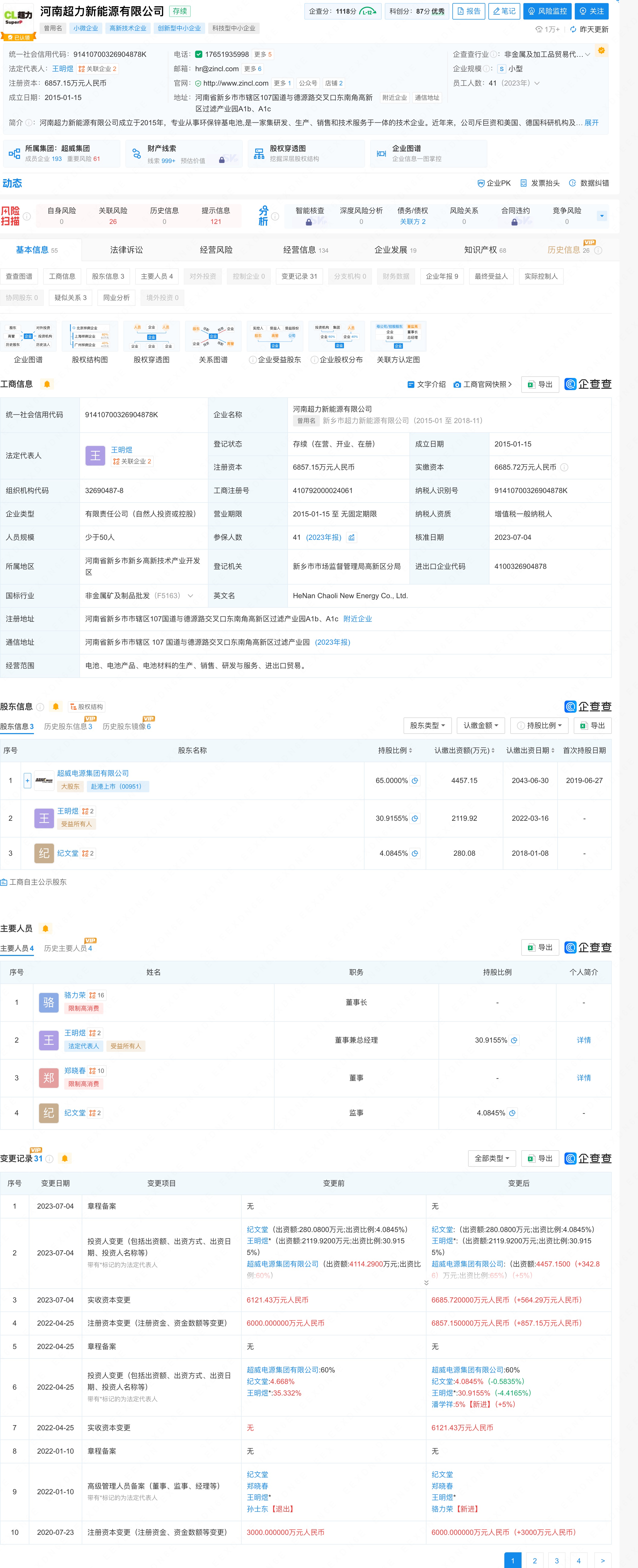Open the 持股比例 filter dropdown

(x=539, y=726)
